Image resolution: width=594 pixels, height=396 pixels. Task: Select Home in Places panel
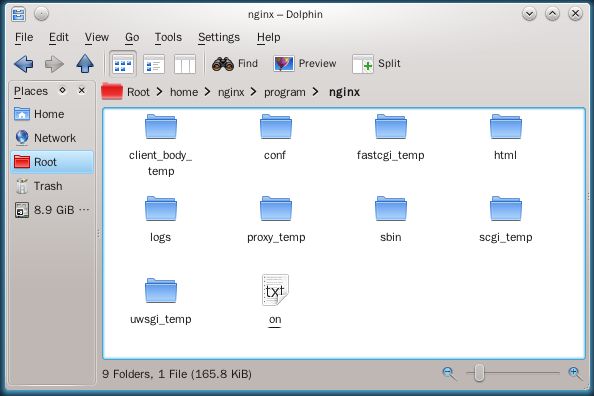point(52,114)
